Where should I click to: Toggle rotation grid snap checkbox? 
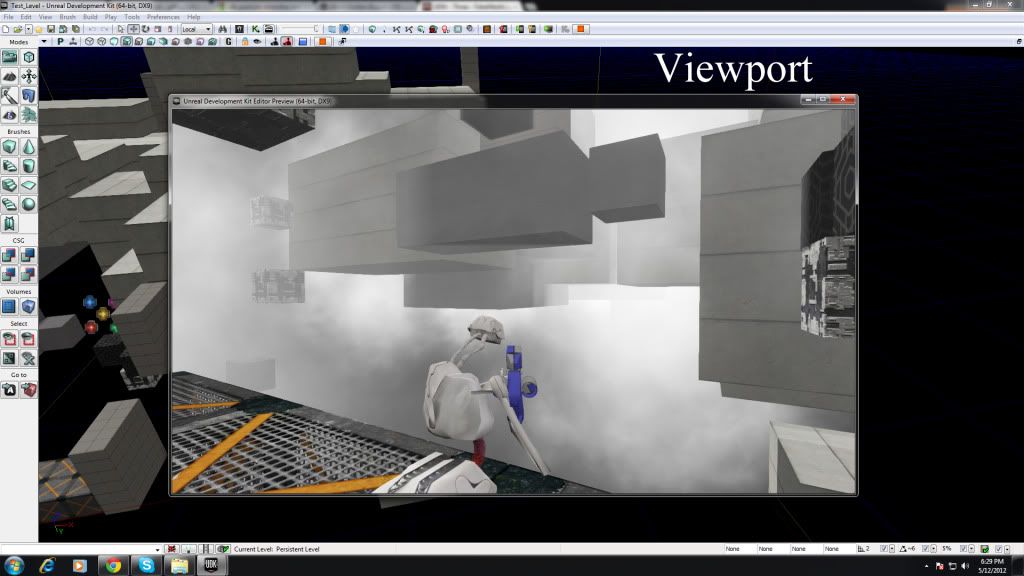pos(925,549)
